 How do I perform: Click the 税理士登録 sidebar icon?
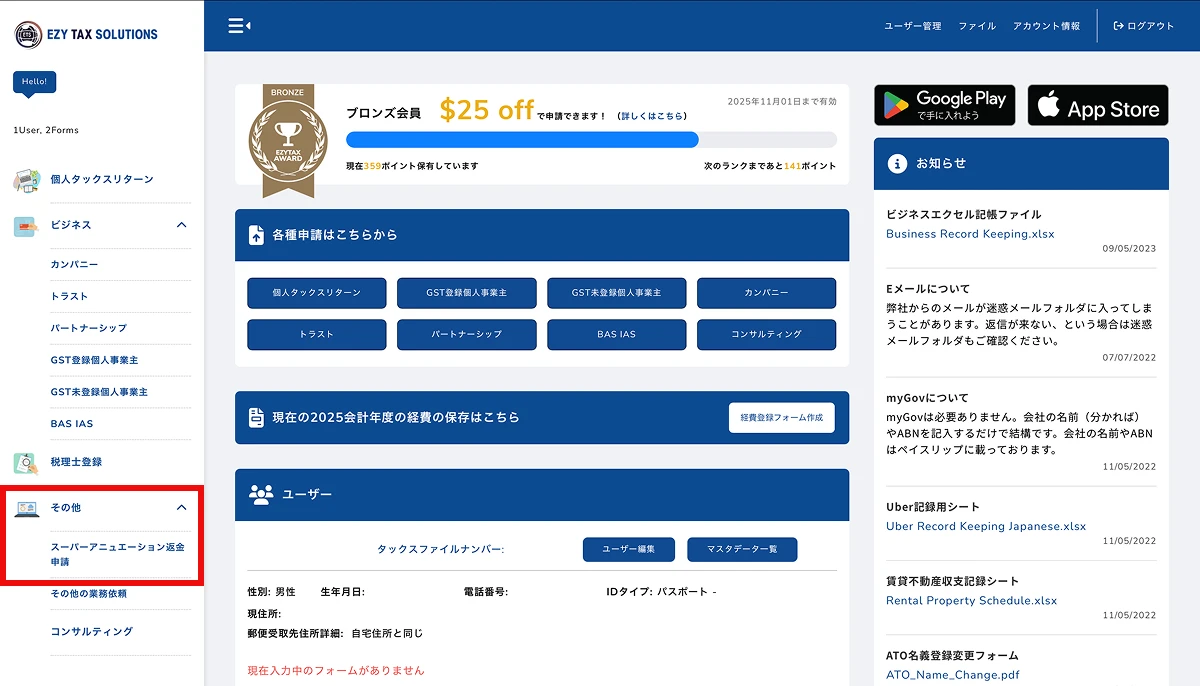[x=26, y=463]
